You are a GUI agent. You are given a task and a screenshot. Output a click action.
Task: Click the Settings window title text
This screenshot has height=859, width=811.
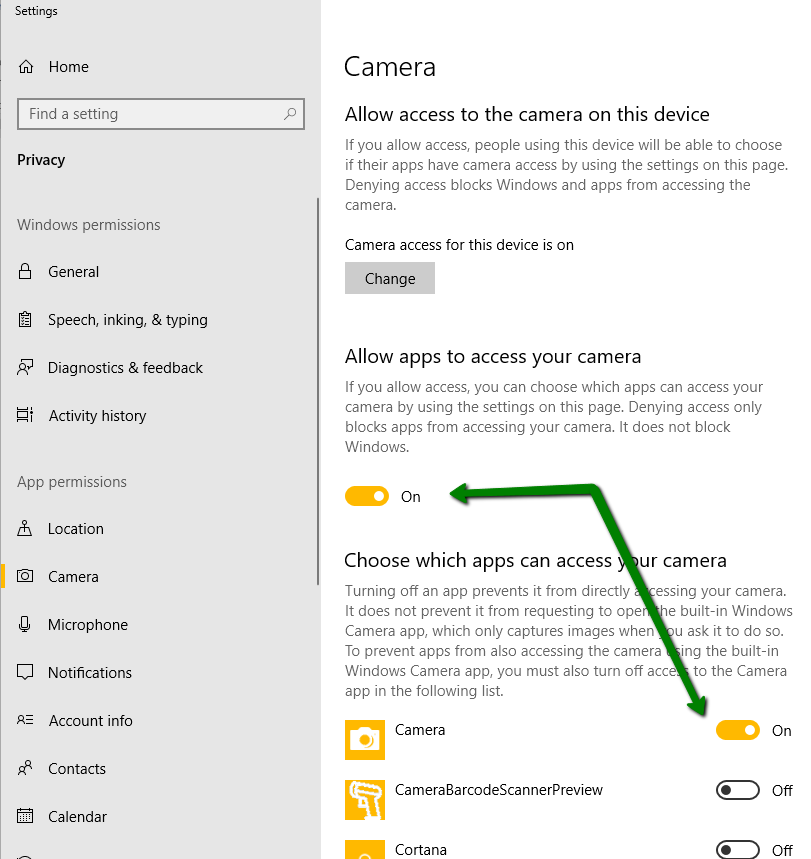tap(36, 11)
